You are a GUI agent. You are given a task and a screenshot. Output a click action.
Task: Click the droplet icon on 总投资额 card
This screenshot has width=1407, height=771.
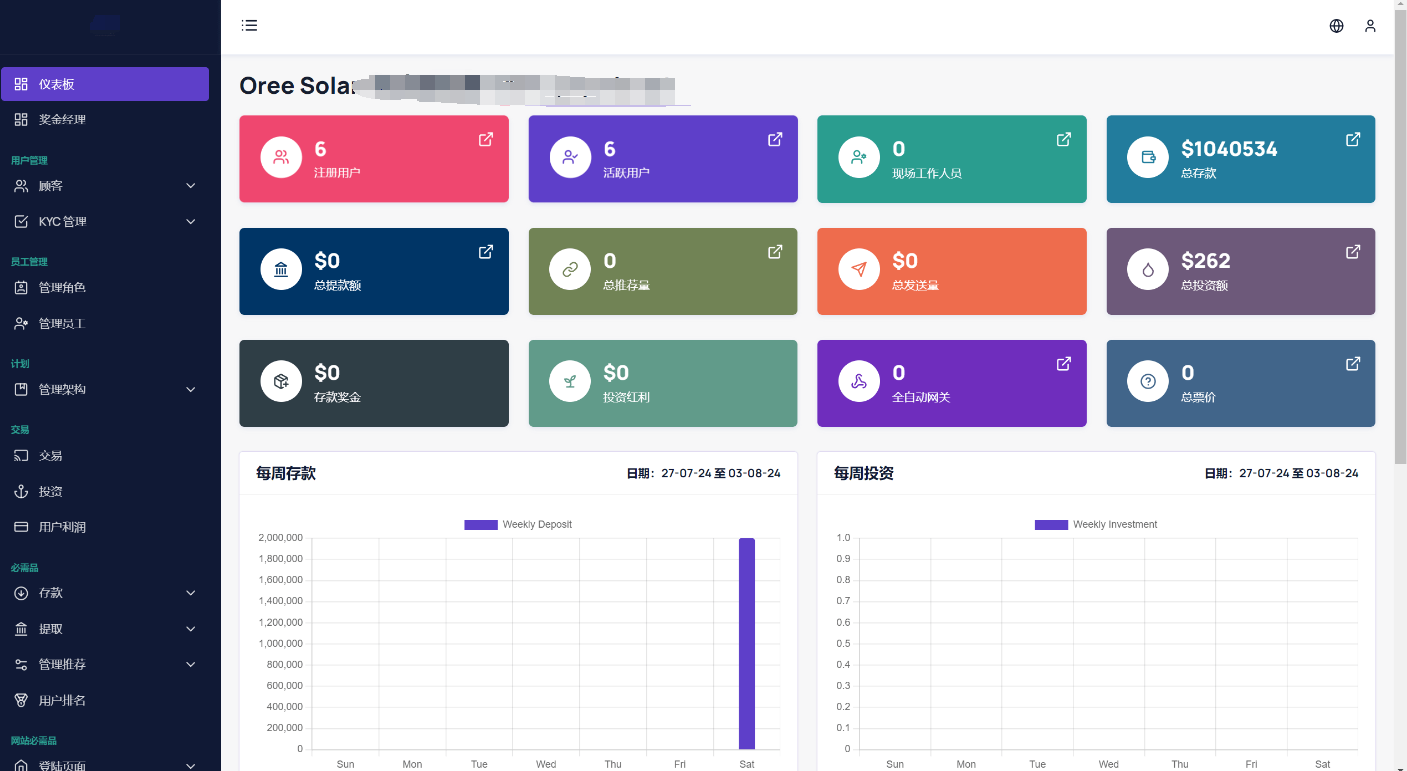click(1148, 269)
